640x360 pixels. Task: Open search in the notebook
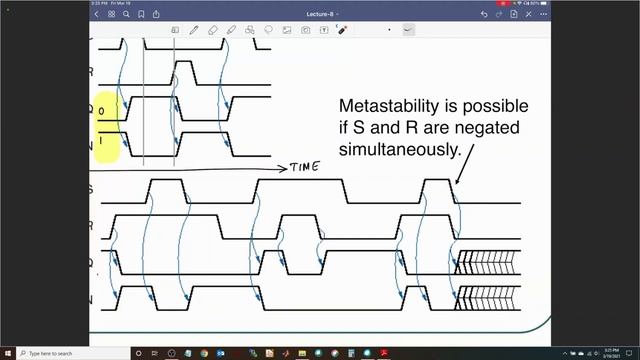(126, 14)
